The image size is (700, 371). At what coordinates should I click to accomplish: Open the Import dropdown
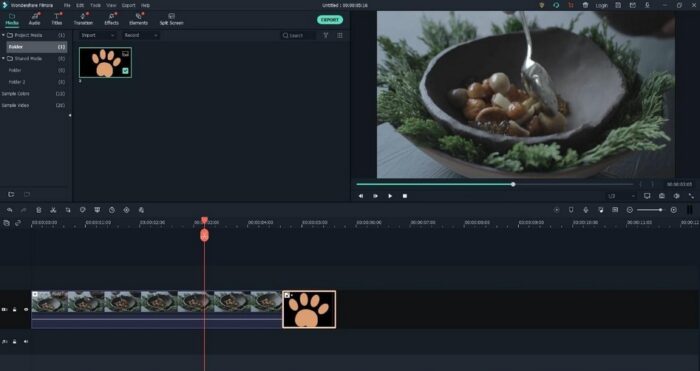point(98,35)
